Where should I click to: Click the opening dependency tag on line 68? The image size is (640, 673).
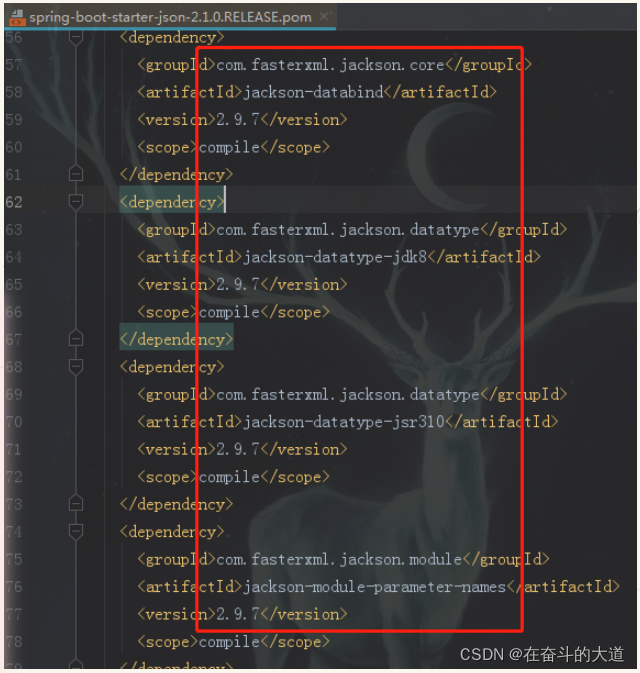point(172,367)
